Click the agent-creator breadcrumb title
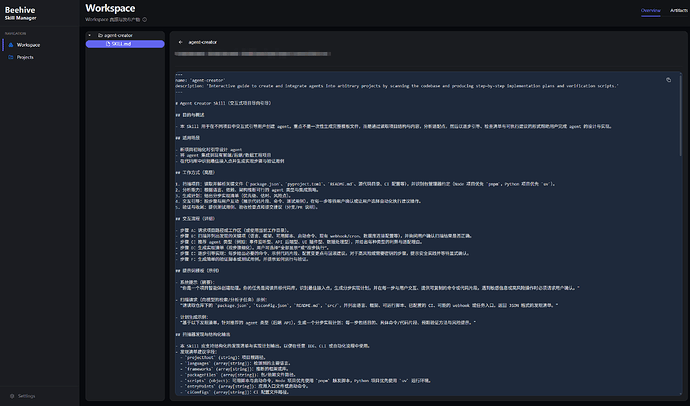This screenshot has height=406, width=690. pyautogui.click(x=202, y=42)
